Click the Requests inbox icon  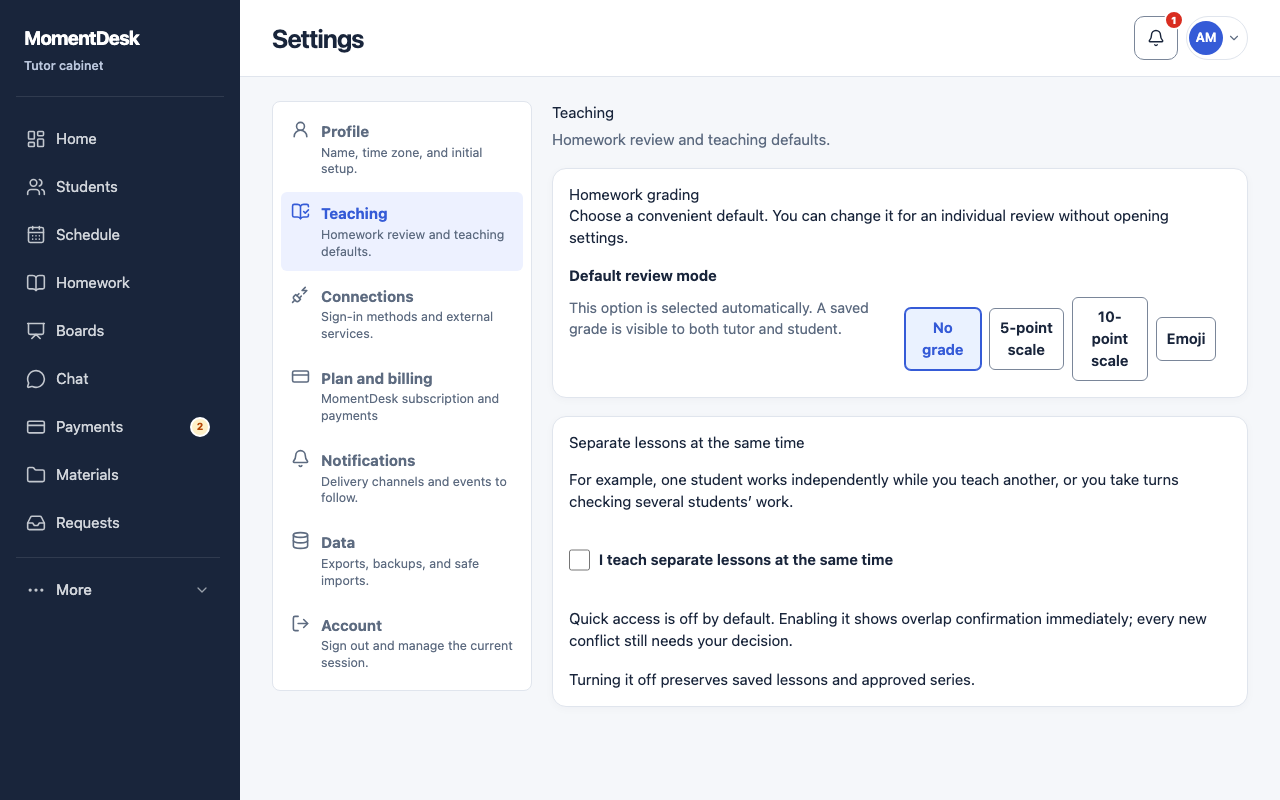pyautogui.click(x=36, y=523)
